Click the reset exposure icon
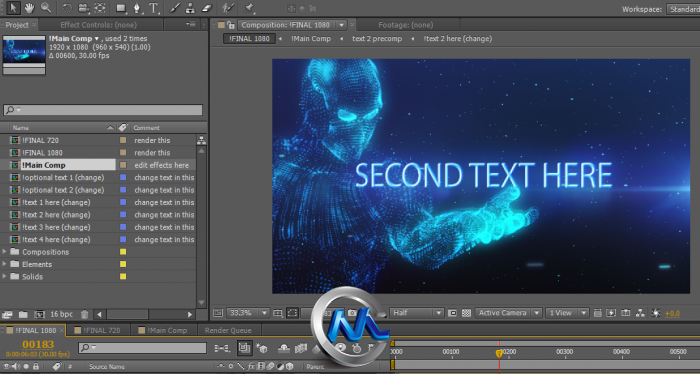 [656, 313]
